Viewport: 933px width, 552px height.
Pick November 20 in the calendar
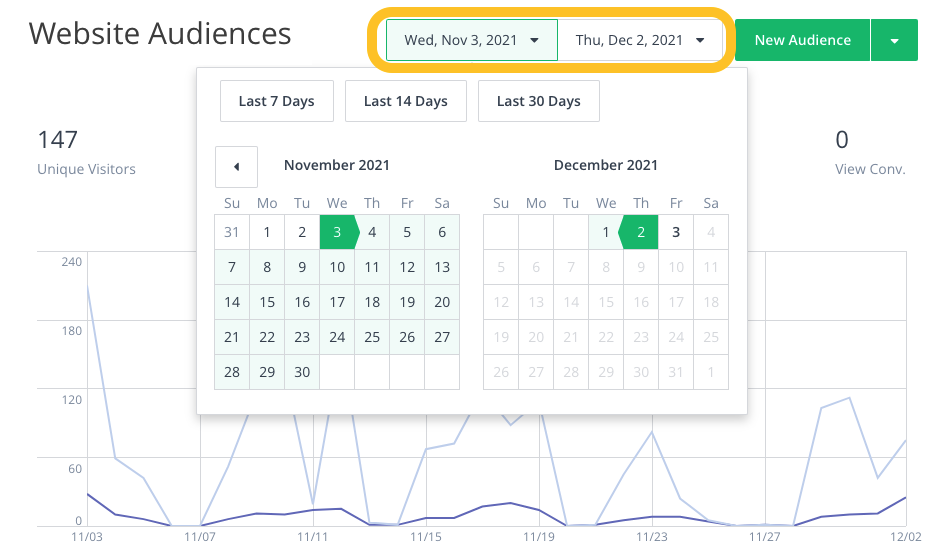pyautogui.click(x=442, y=302)
